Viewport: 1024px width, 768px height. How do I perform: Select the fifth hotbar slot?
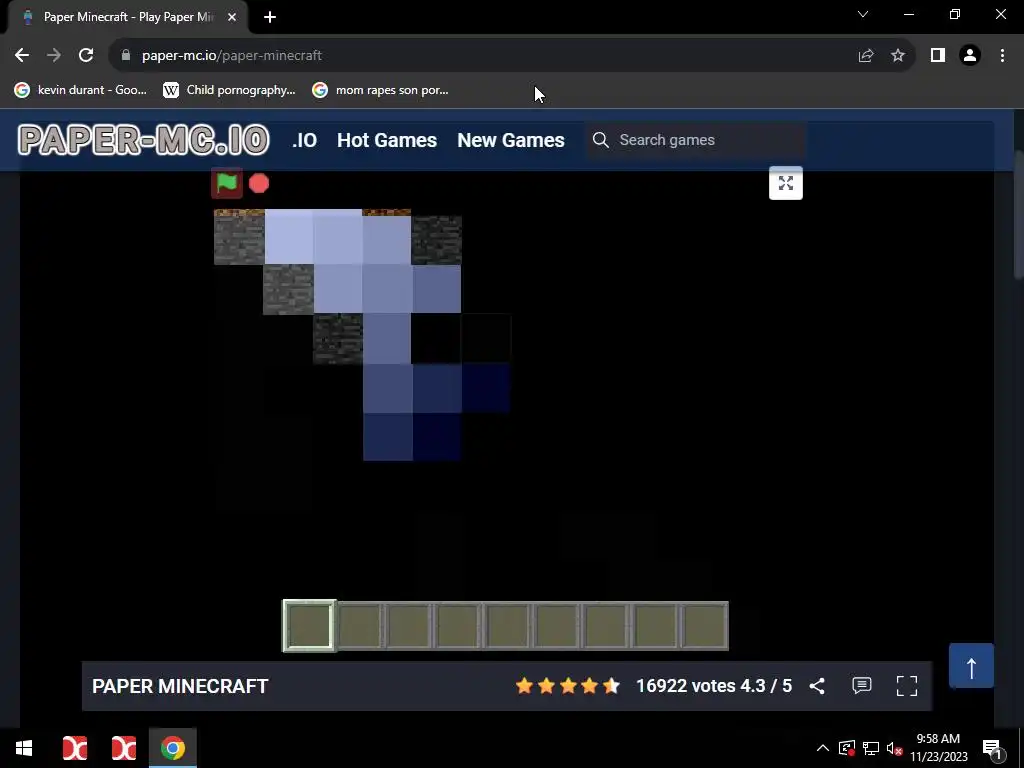pyautogui.click(x=507, y=626)
